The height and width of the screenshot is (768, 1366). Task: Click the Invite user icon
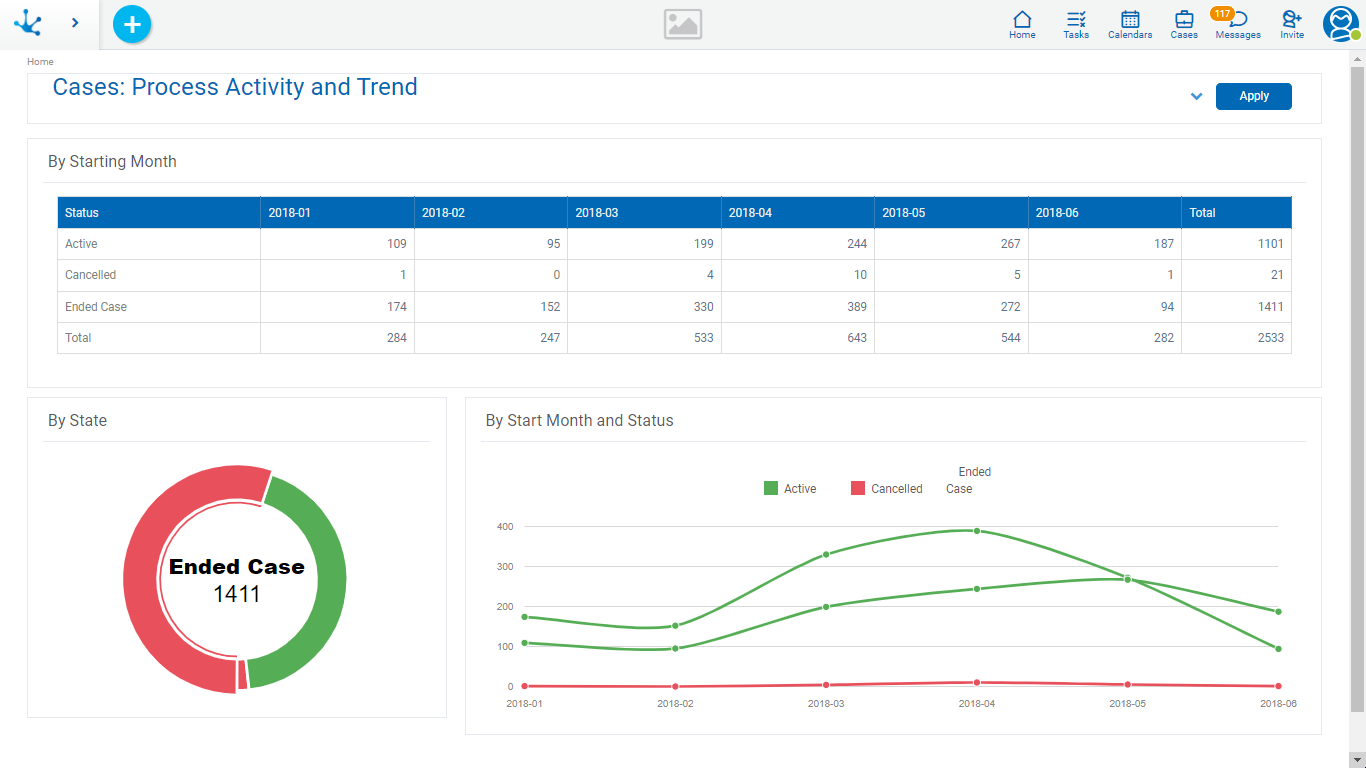click(x=1292, y=24)
